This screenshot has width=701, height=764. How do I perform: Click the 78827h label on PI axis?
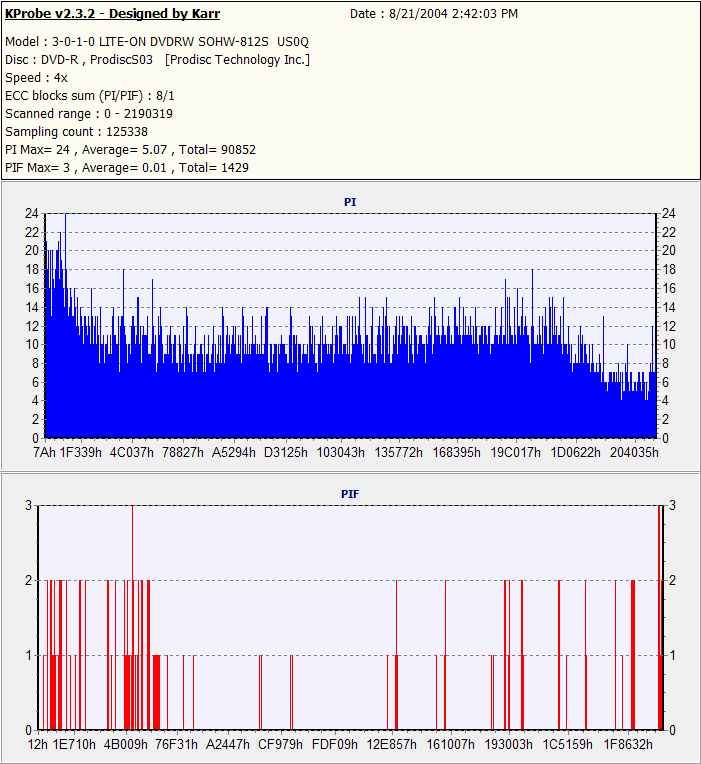point(183,453)
